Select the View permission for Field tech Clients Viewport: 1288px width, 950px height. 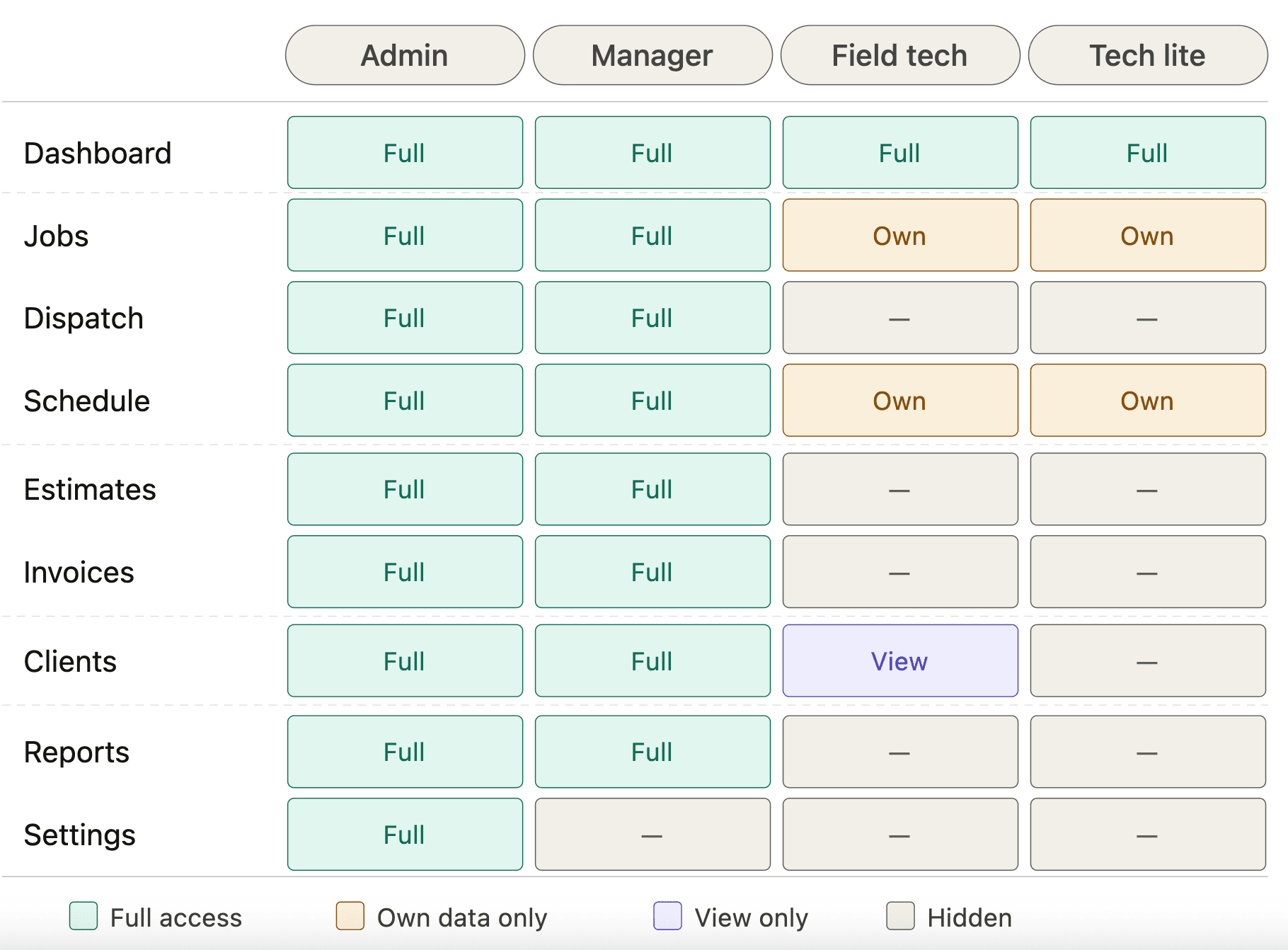899,660
